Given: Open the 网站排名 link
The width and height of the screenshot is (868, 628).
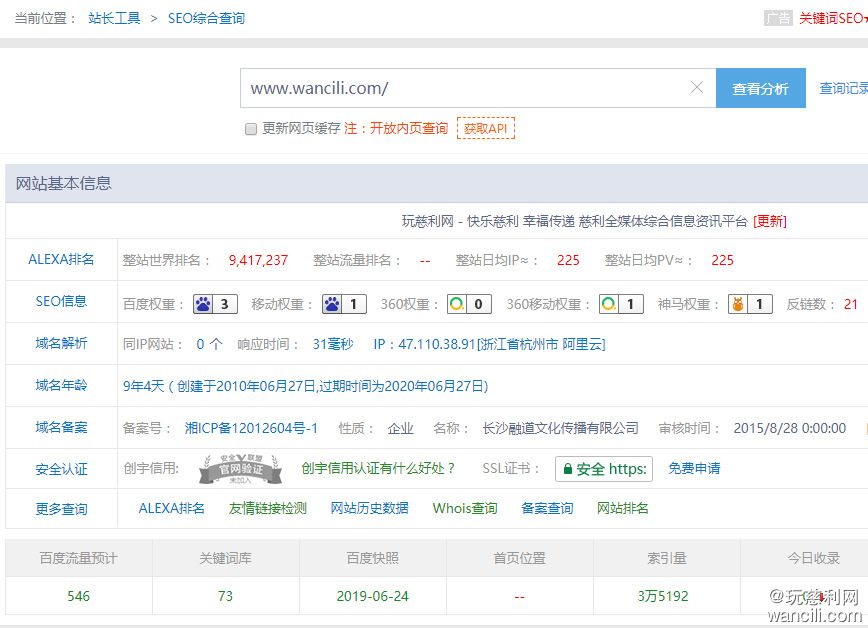Looking at the screenshot, I should (x=622, y=508).
